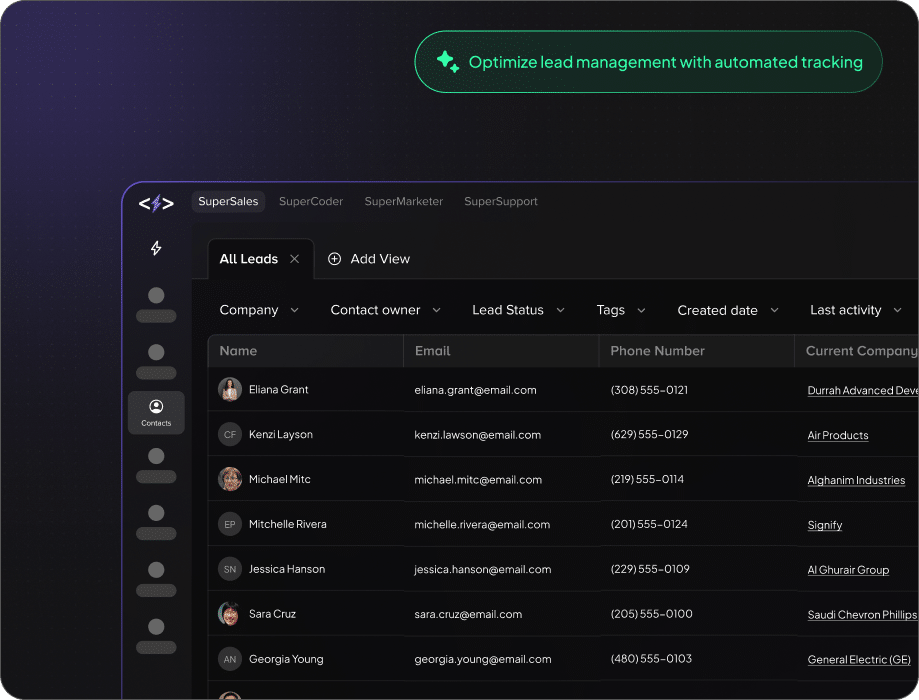919x700 pixels.
Task: Click the sparkle icon in the green banner
Action: coord(448,62)
